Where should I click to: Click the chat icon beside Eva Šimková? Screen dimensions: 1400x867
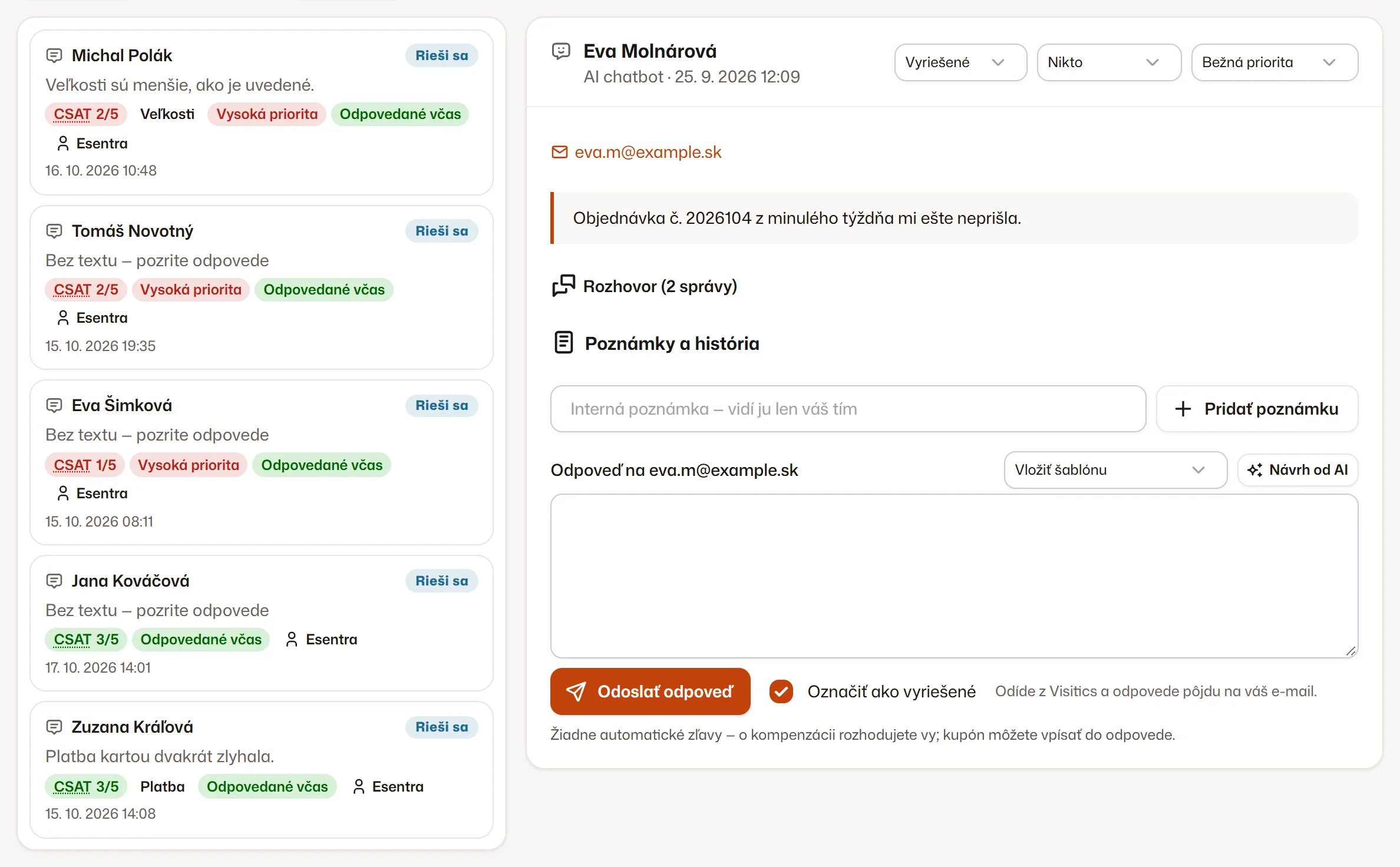point(54,406)
